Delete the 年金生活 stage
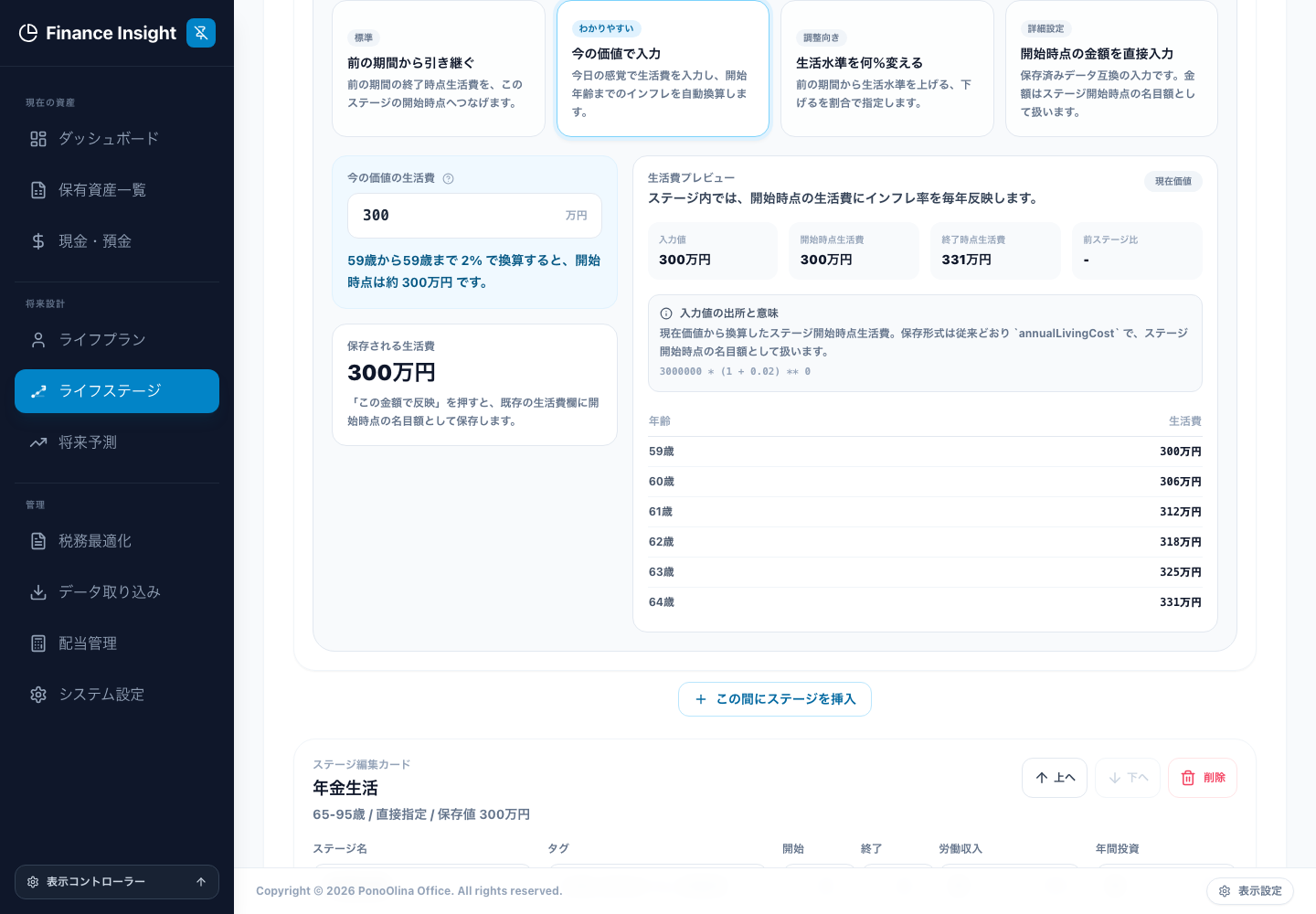Image resolution: width=1316 pixels, height=914 pixels. coord(1203,778)
